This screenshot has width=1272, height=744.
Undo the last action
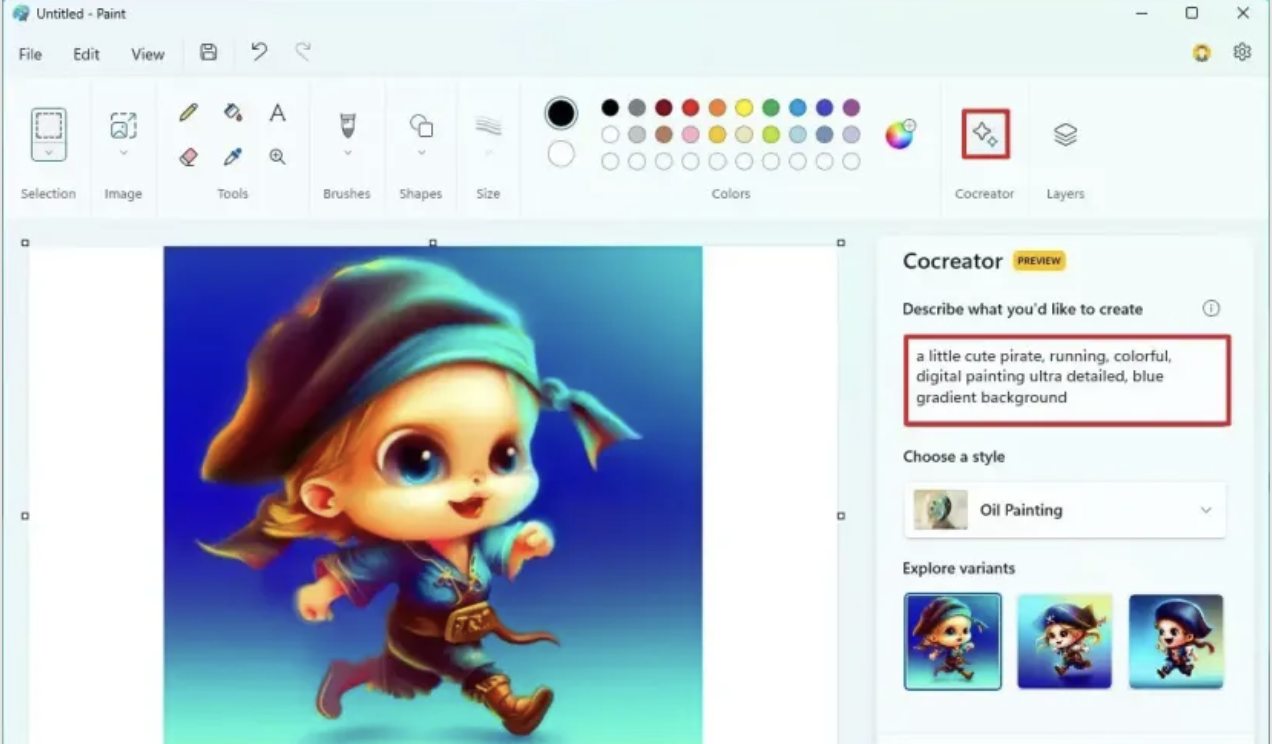tap(259, 52)
